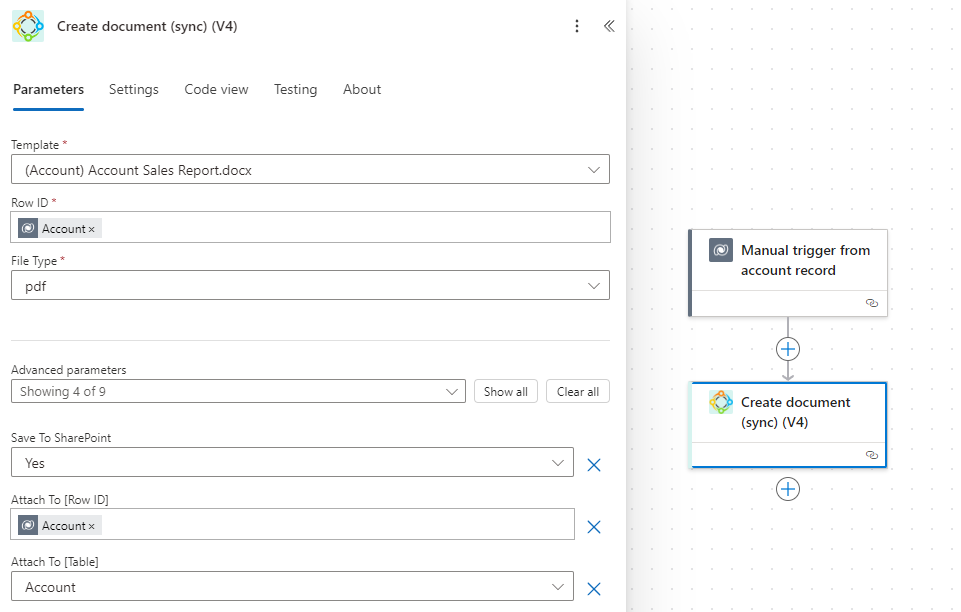961x612 pixels.
Task: Click inside Attach To [Row ID] field
Action: click(x=292, y=524)
